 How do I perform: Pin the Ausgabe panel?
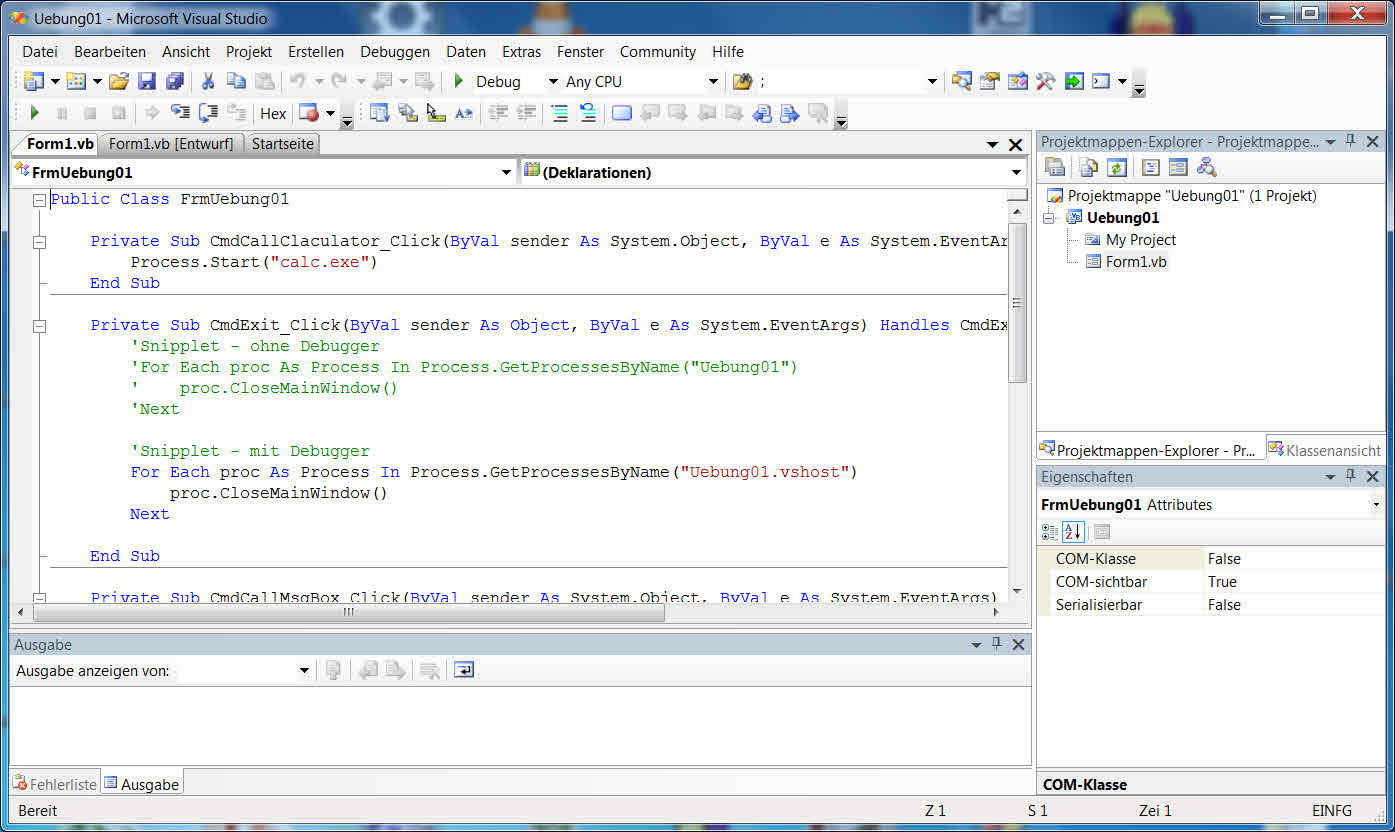(x=996, y=644)
